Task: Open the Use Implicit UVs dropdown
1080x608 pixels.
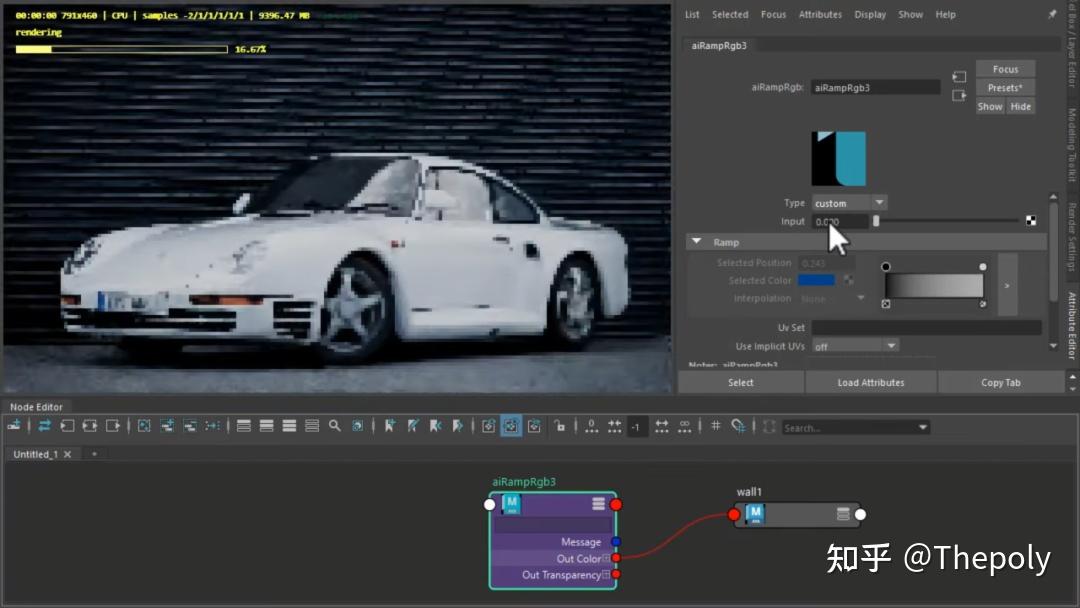Action: 854,345
